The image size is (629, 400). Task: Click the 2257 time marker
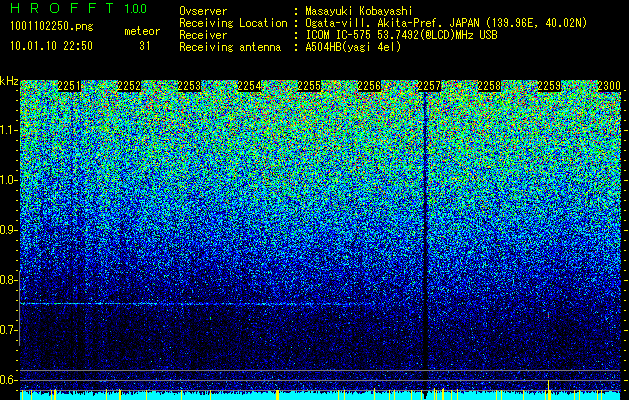coord(429,86)
